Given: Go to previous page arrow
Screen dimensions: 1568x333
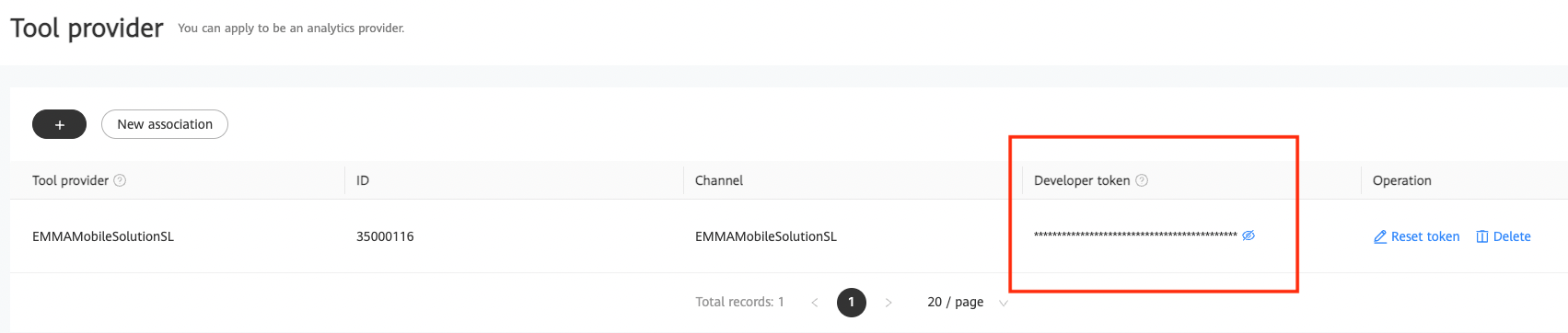Looking at the screenshot, I should point(814,302).
